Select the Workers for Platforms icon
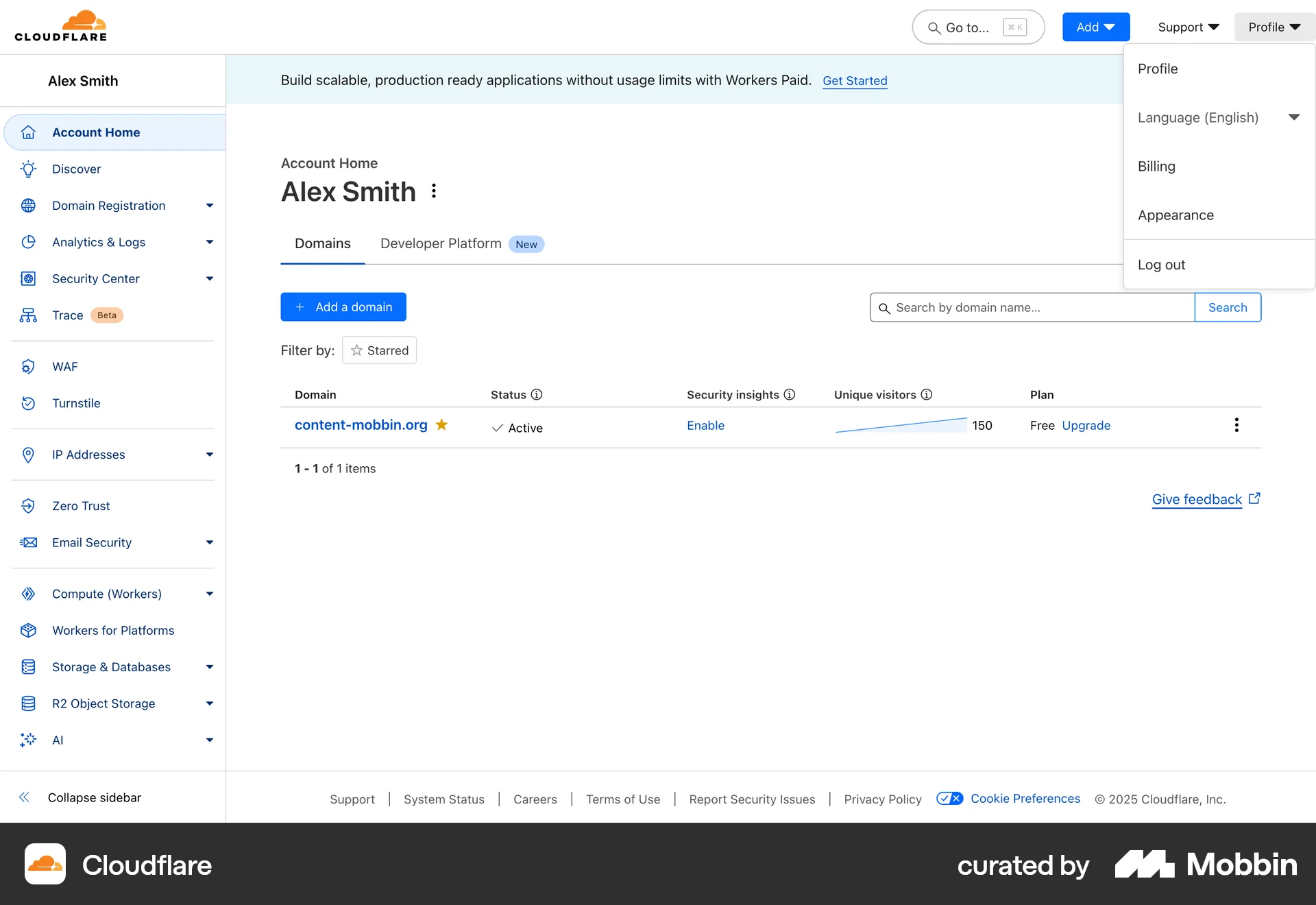The width and height of the screenshot is (1316, 905). [28, 630]
